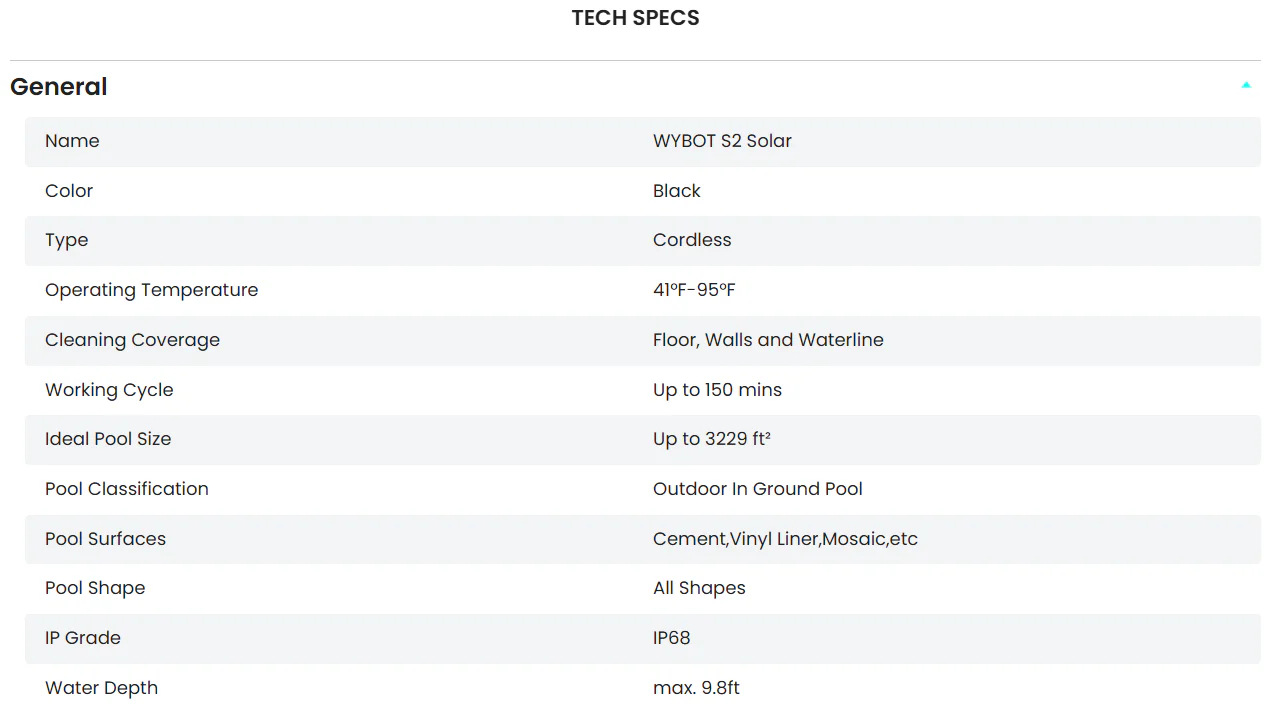
Task: Click the WYBOT S2 Solar value
Action: (722, 141)
